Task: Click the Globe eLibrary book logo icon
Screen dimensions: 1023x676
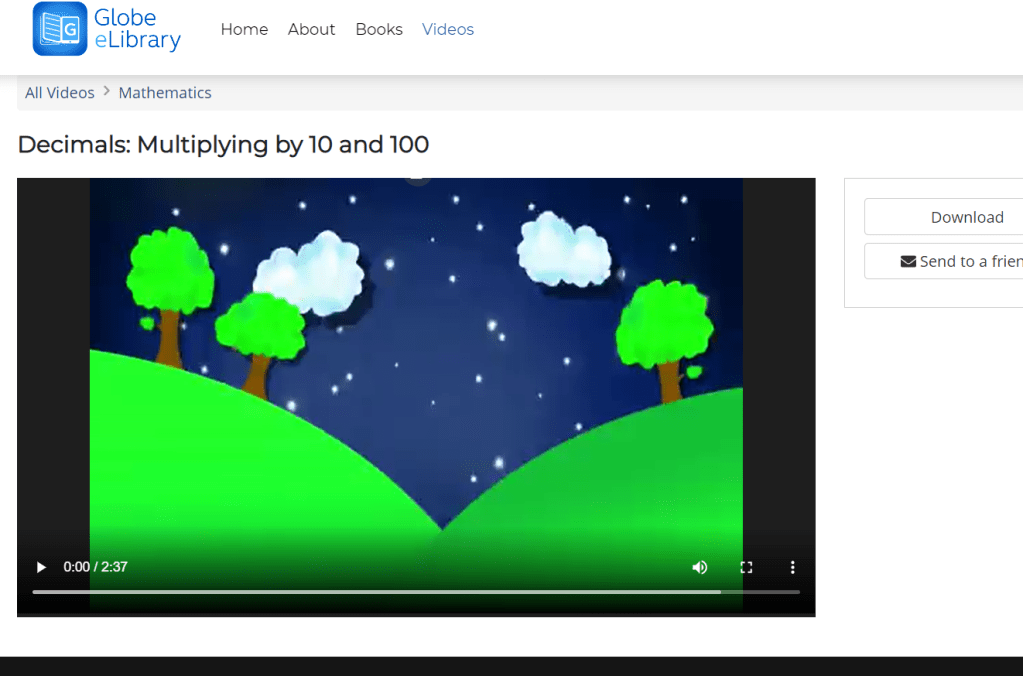Action: click(60, 29)
